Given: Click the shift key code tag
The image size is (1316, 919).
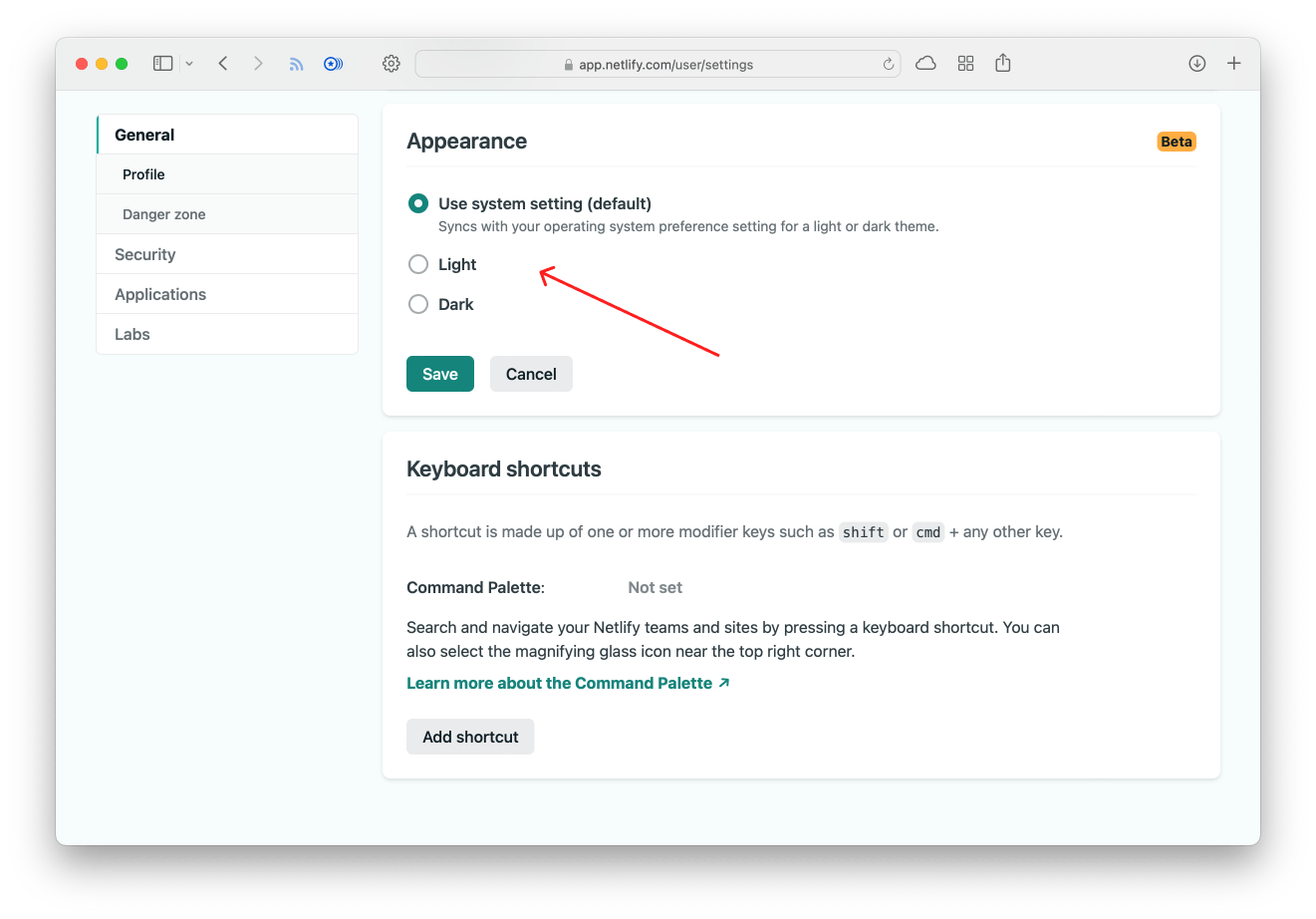Looking at the screenshot, I should 864,532.
